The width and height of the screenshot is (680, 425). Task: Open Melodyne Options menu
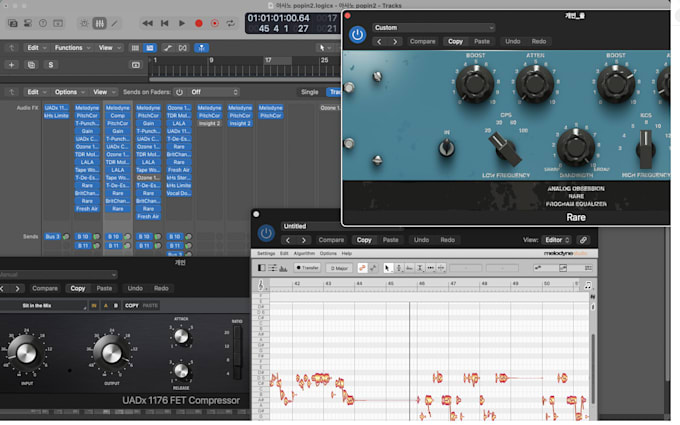[328, 253]
